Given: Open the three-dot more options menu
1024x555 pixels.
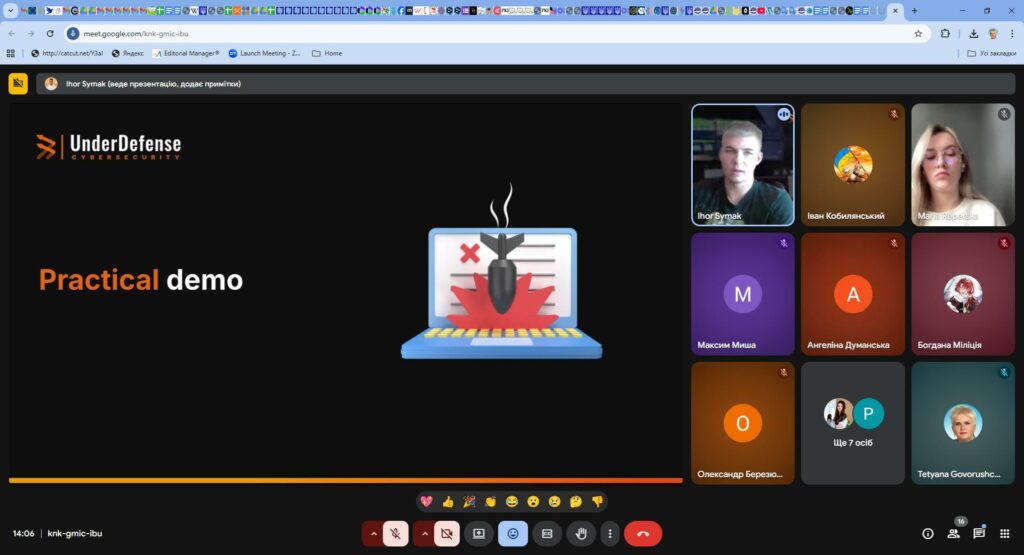Looking at the screenshot, I should [610, 534].
